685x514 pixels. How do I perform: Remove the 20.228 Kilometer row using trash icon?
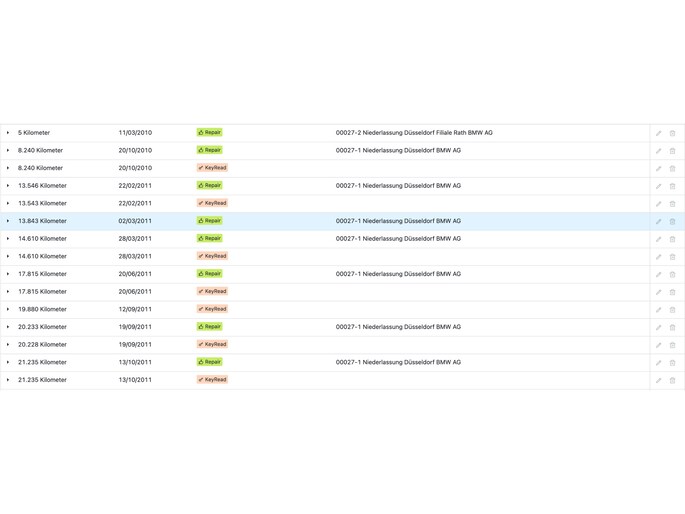point(672,345)
